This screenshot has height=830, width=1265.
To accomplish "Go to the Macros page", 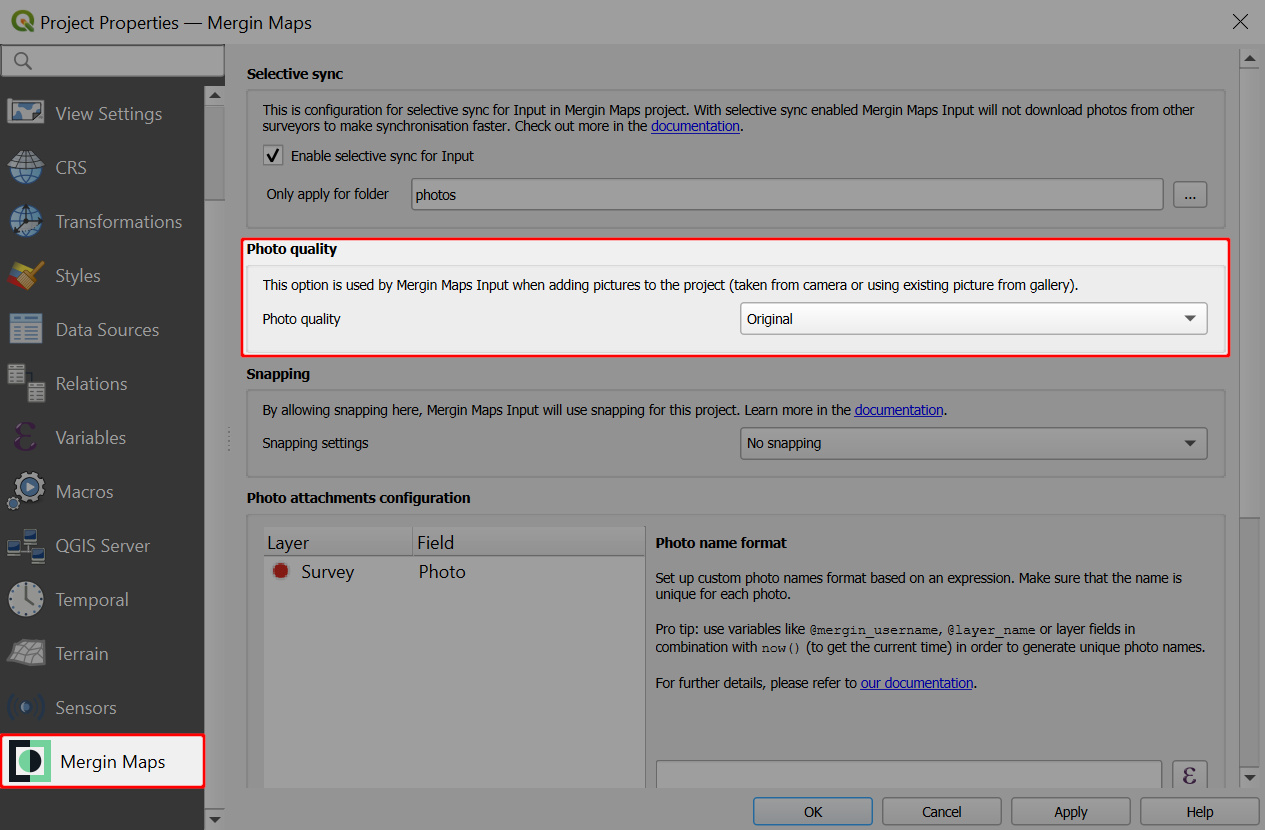I will [x=102, y=491].
